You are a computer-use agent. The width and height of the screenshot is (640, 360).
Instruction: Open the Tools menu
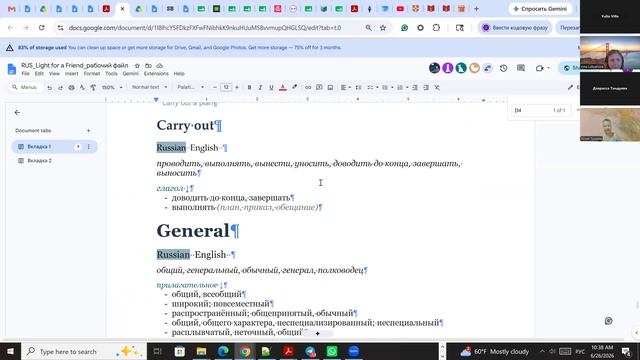pyautogui.click(x=111, y=74)
